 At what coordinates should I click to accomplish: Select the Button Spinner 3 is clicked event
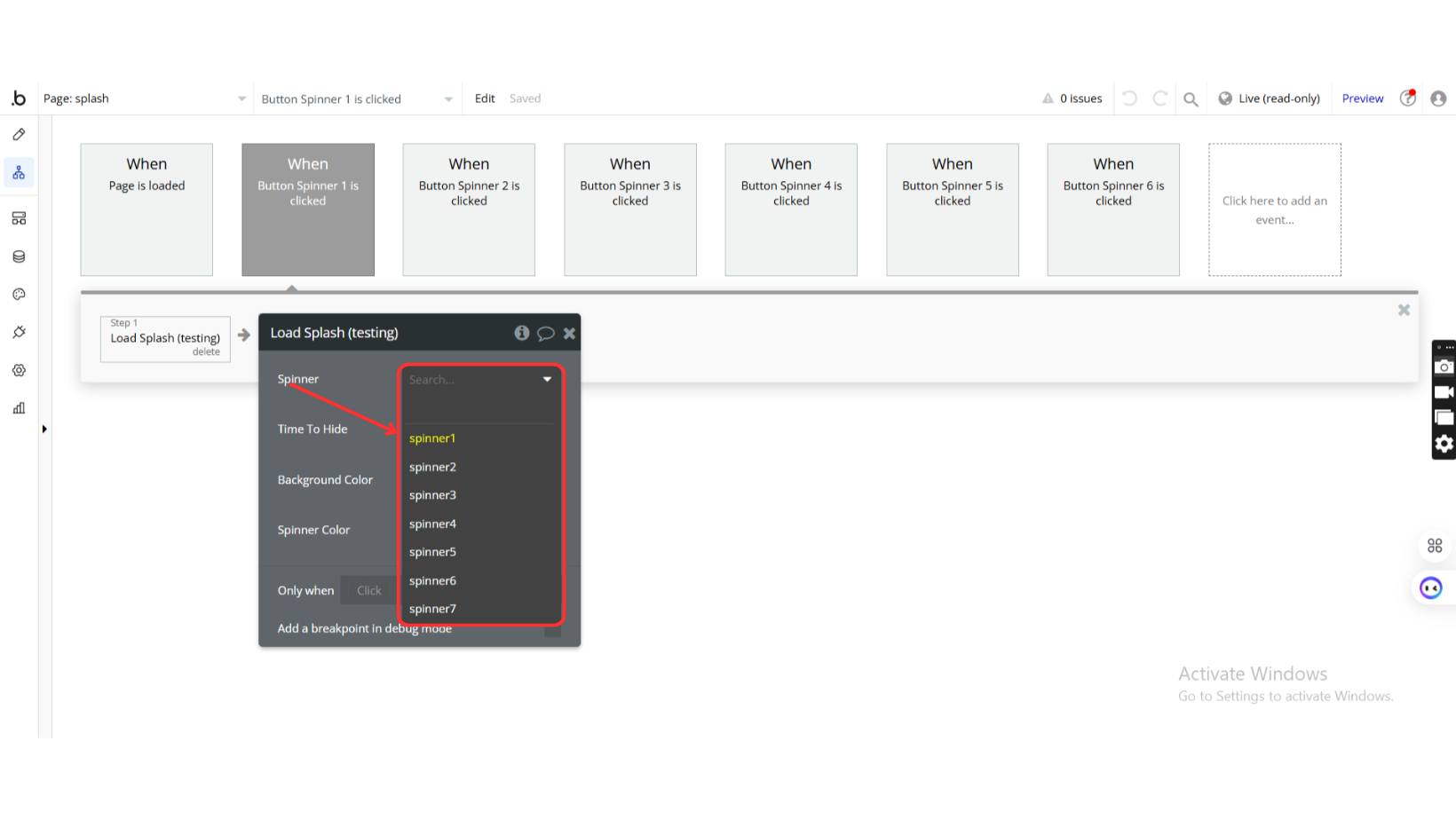point(630,209)
